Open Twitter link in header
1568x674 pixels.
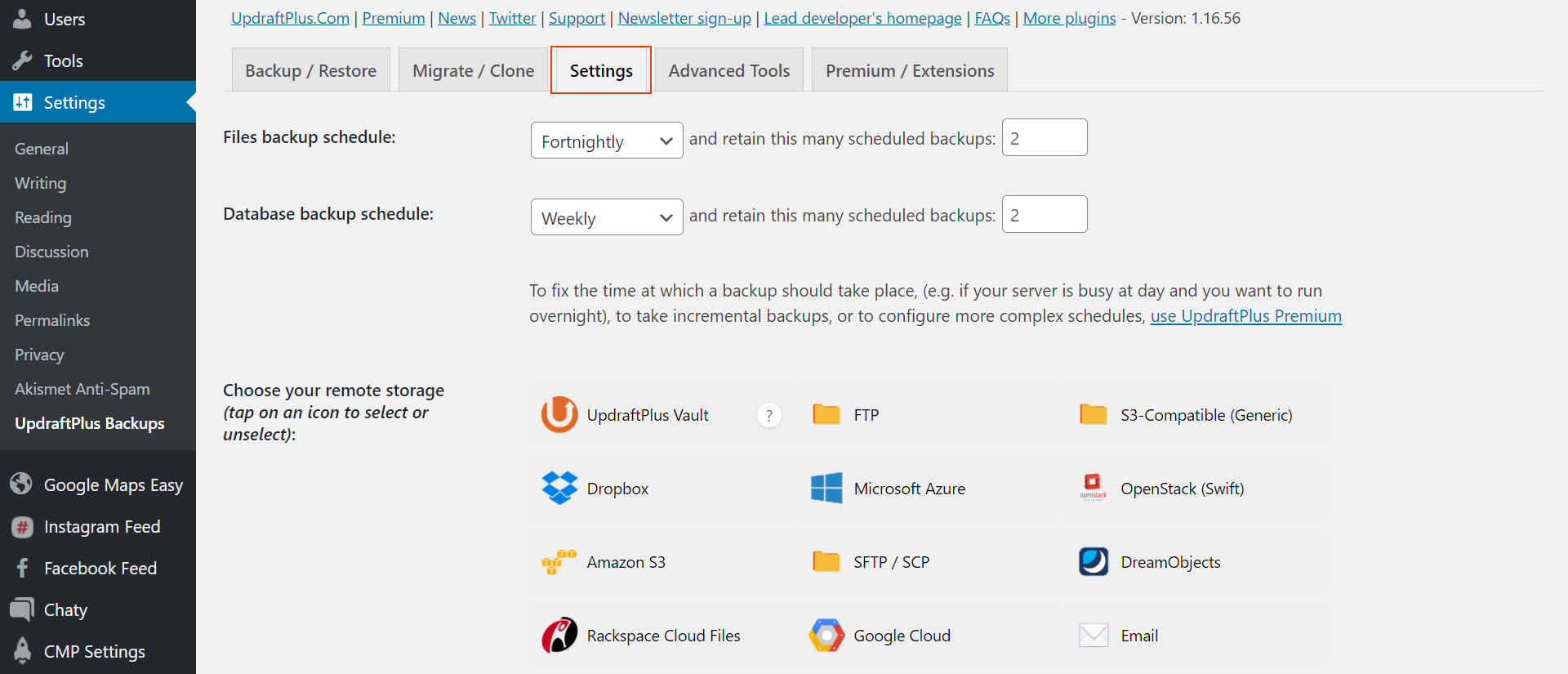coord(512,18)
